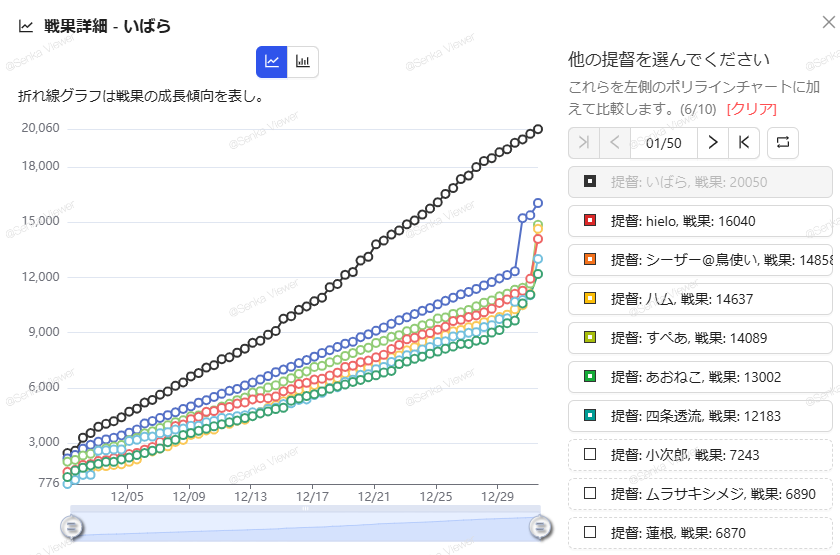840x555 pixels.
Task: Select admiral 小次郎 戦果 7243
Action: [x=700, y=455]
